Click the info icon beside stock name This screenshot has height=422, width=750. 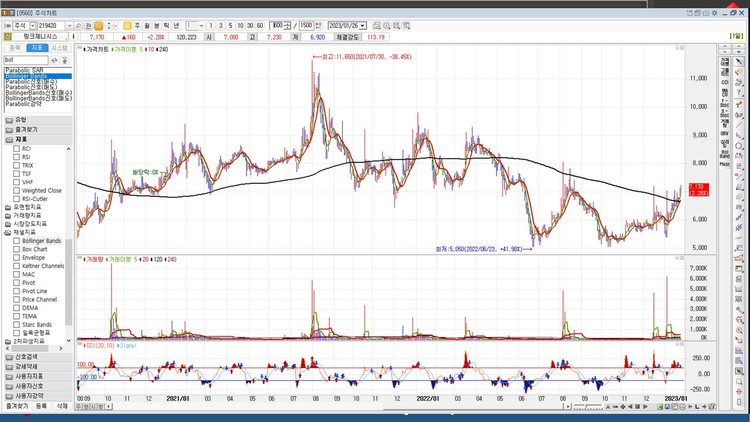(74, 36)
